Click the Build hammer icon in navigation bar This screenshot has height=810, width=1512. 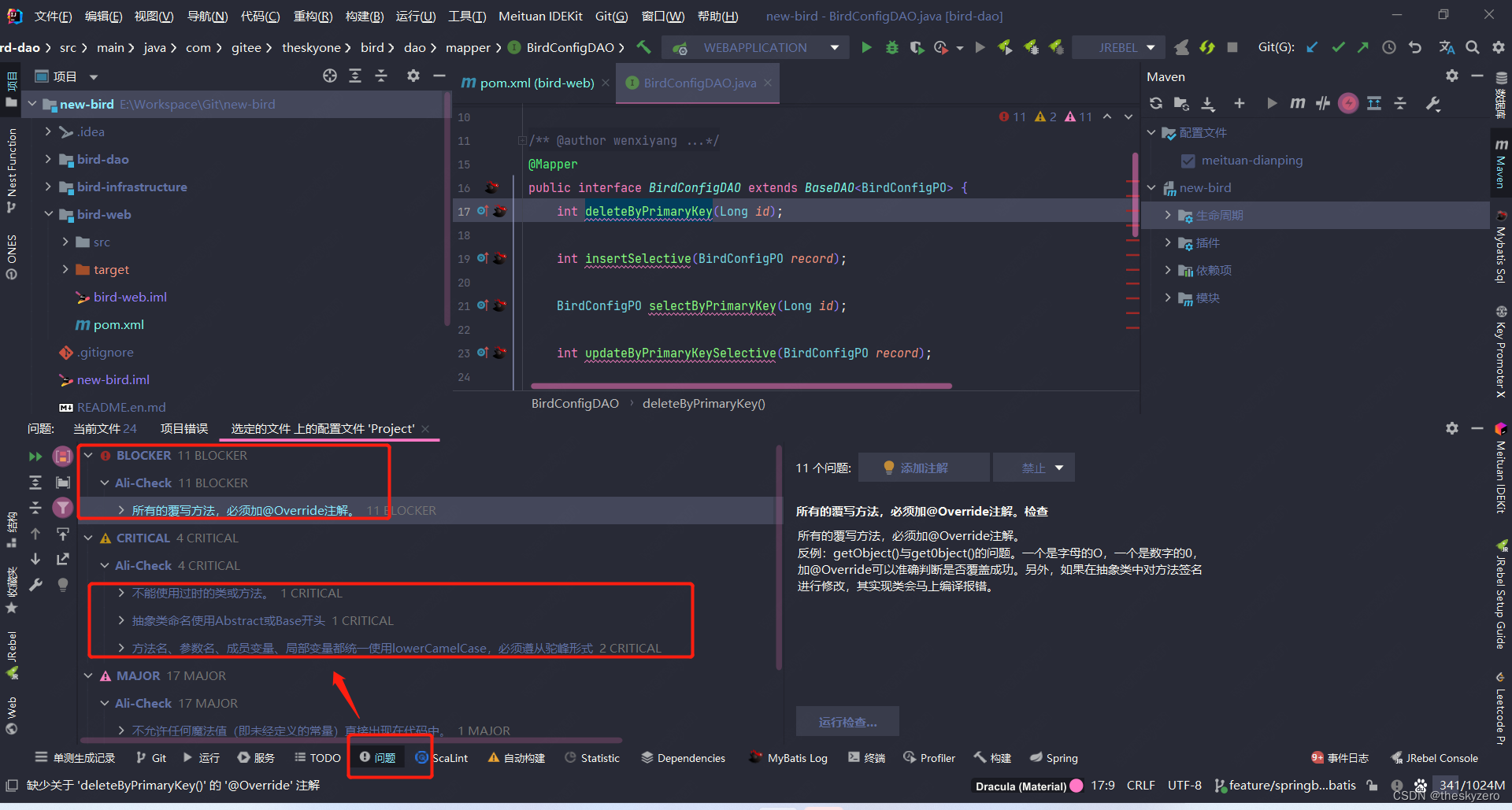point(643,47)
